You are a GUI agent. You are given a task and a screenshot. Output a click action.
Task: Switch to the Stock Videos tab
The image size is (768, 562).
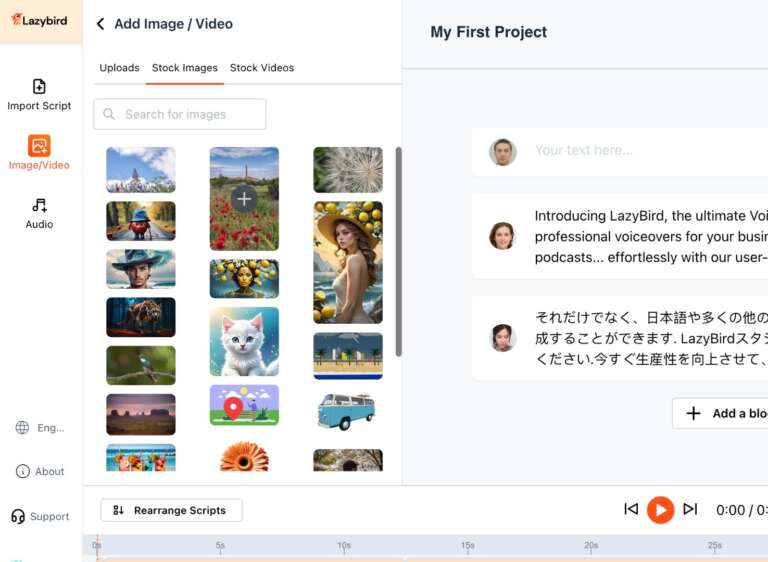pyautogui.click(x=262, y=68)
